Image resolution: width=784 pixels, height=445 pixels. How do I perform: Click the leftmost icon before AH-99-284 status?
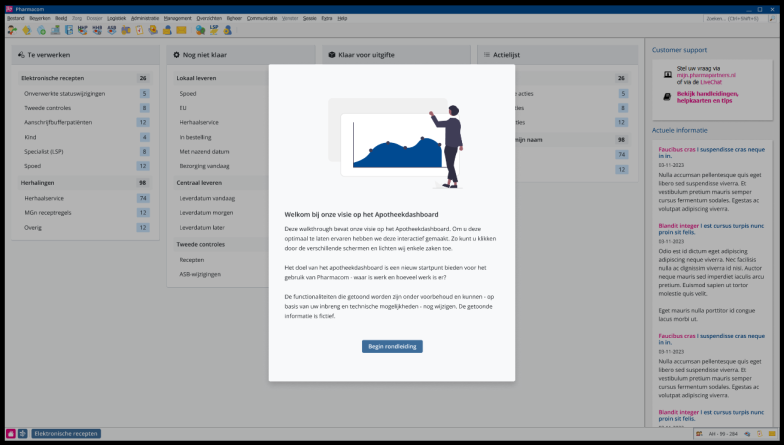point(699,434)
